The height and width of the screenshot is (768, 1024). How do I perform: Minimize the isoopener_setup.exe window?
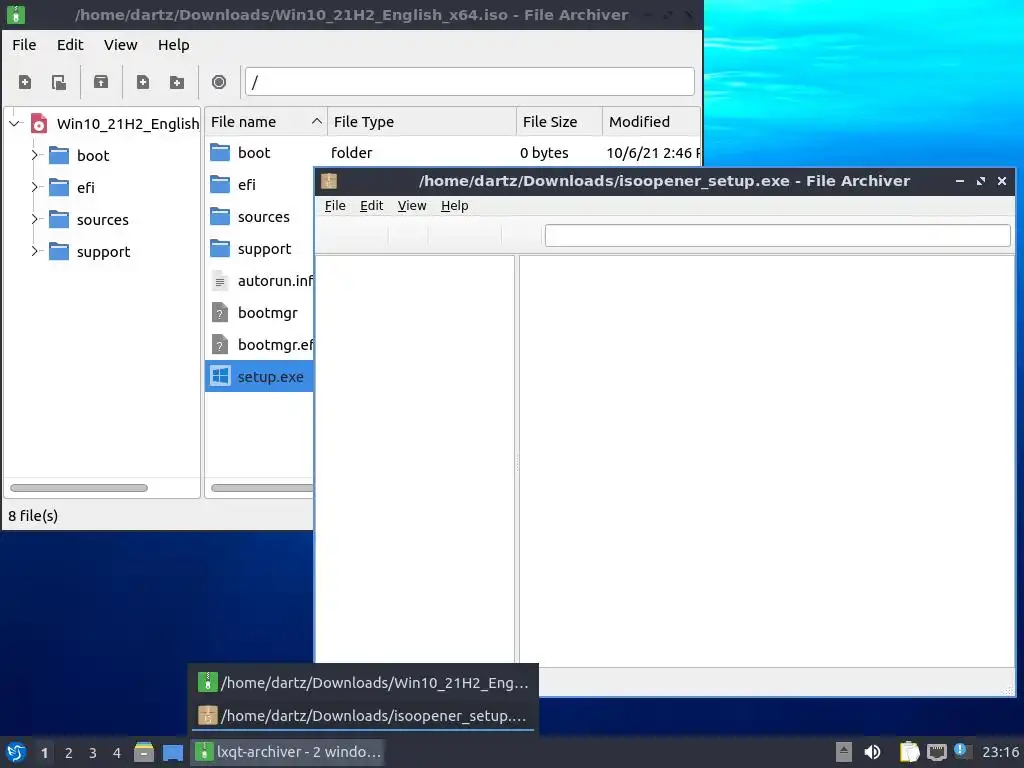960,181
